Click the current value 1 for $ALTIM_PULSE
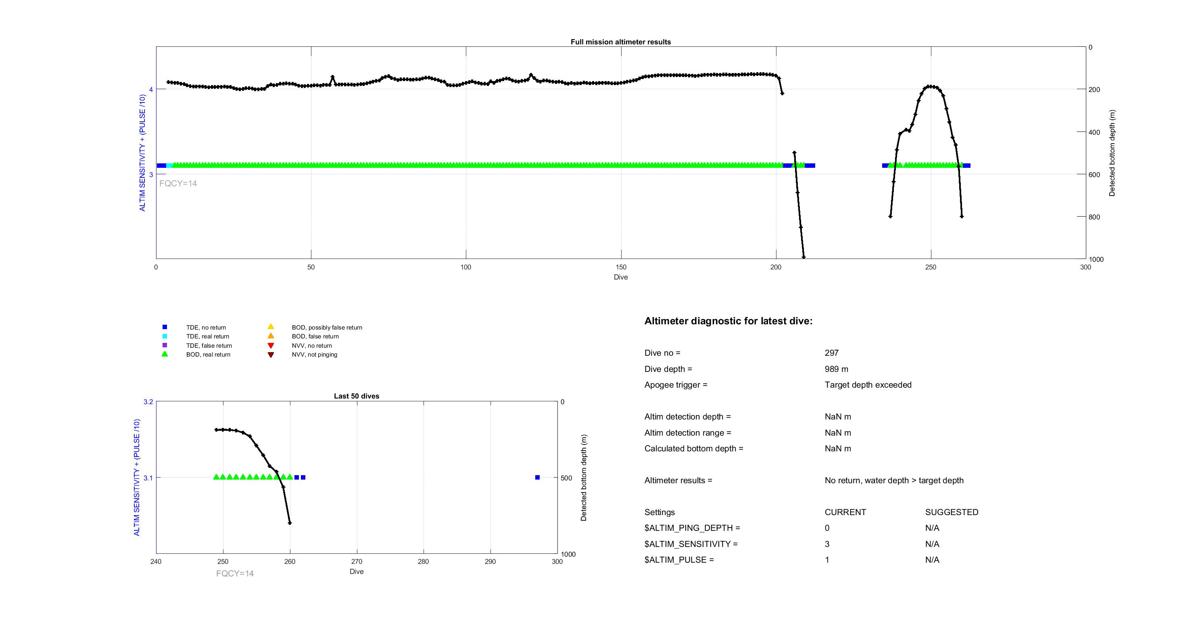The height and width of the screenshot is (622, 1200). click(828, 560)
